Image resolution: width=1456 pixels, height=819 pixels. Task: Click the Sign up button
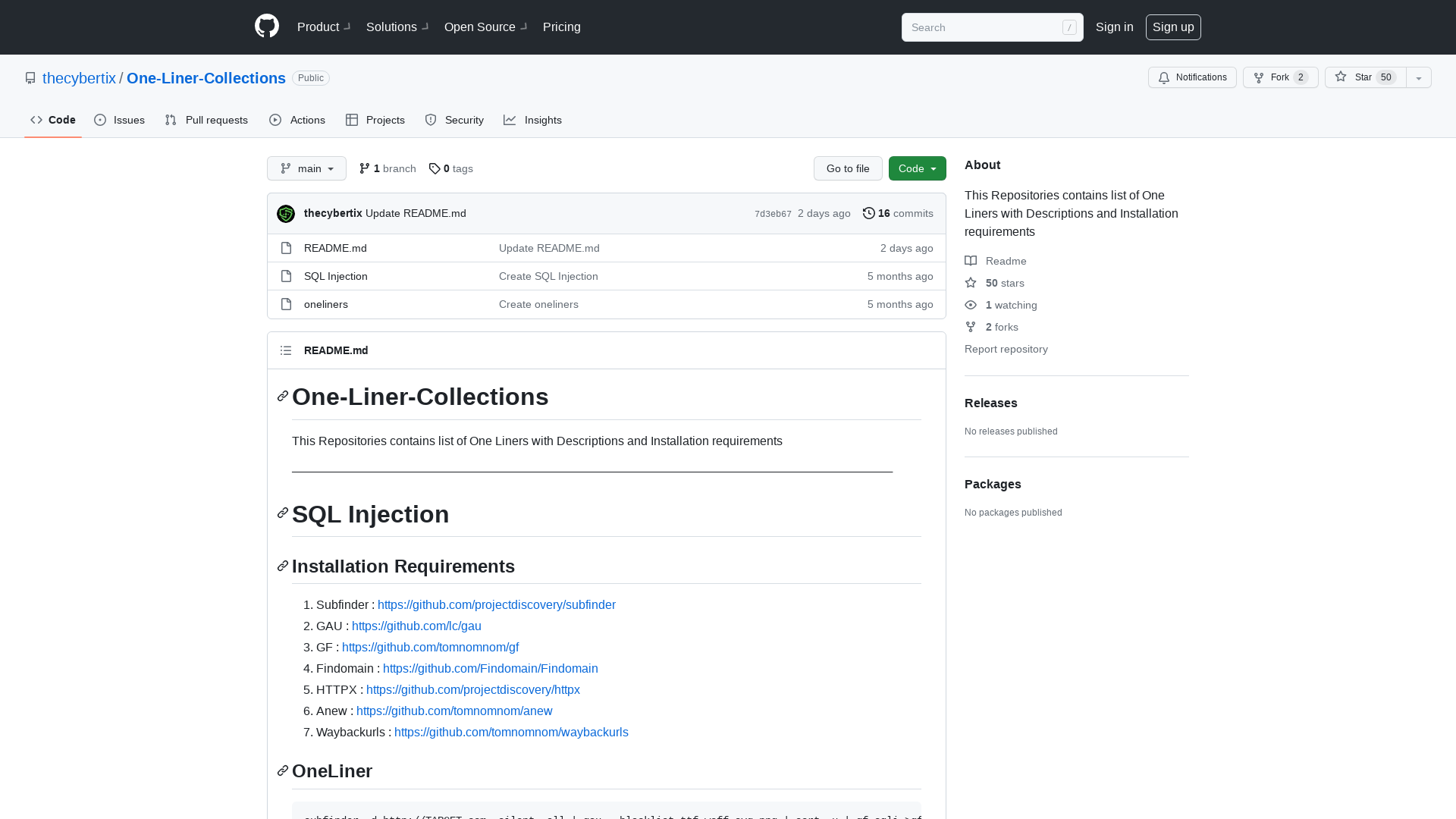pyautogui.click(x=1173, y=27)
